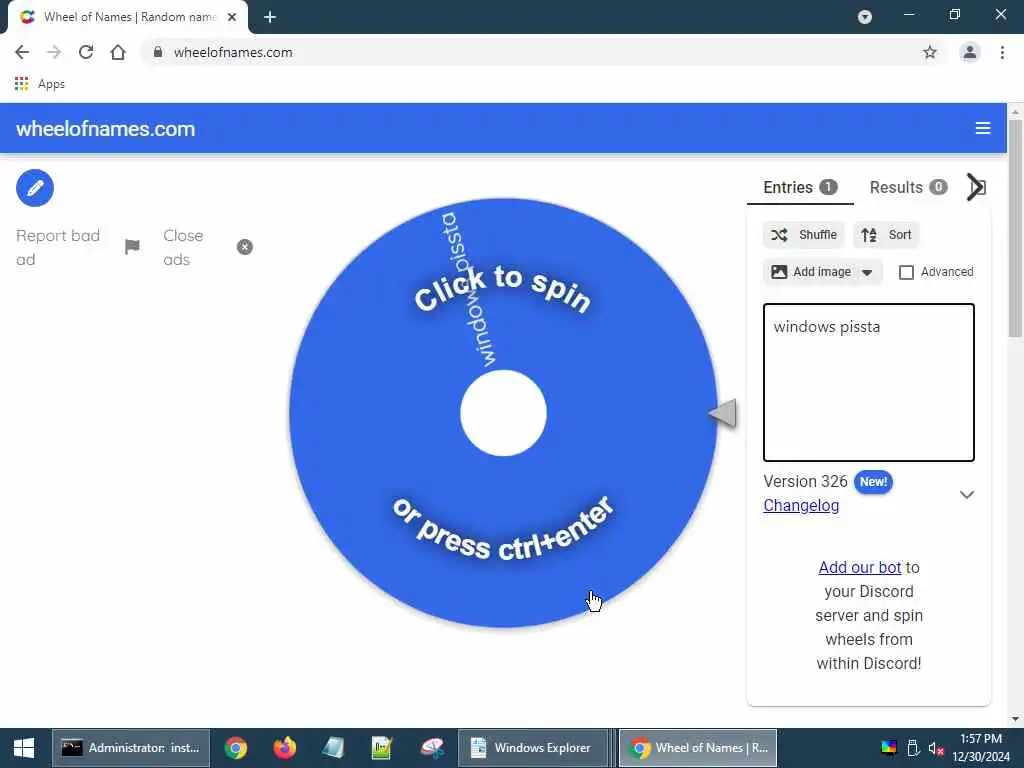Close ads with the X circle icon
Viewport: 1024px width, 768px height.
245,247
